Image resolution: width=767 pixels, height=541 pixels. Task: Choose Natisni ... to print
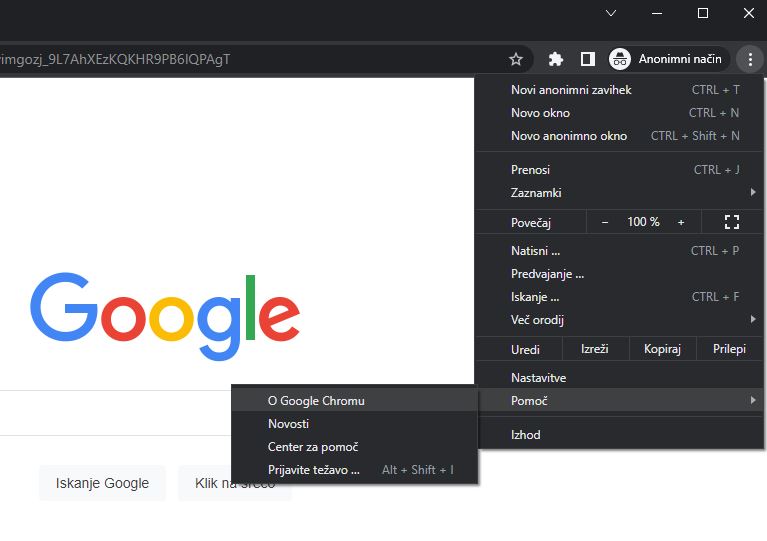(619, 251)
